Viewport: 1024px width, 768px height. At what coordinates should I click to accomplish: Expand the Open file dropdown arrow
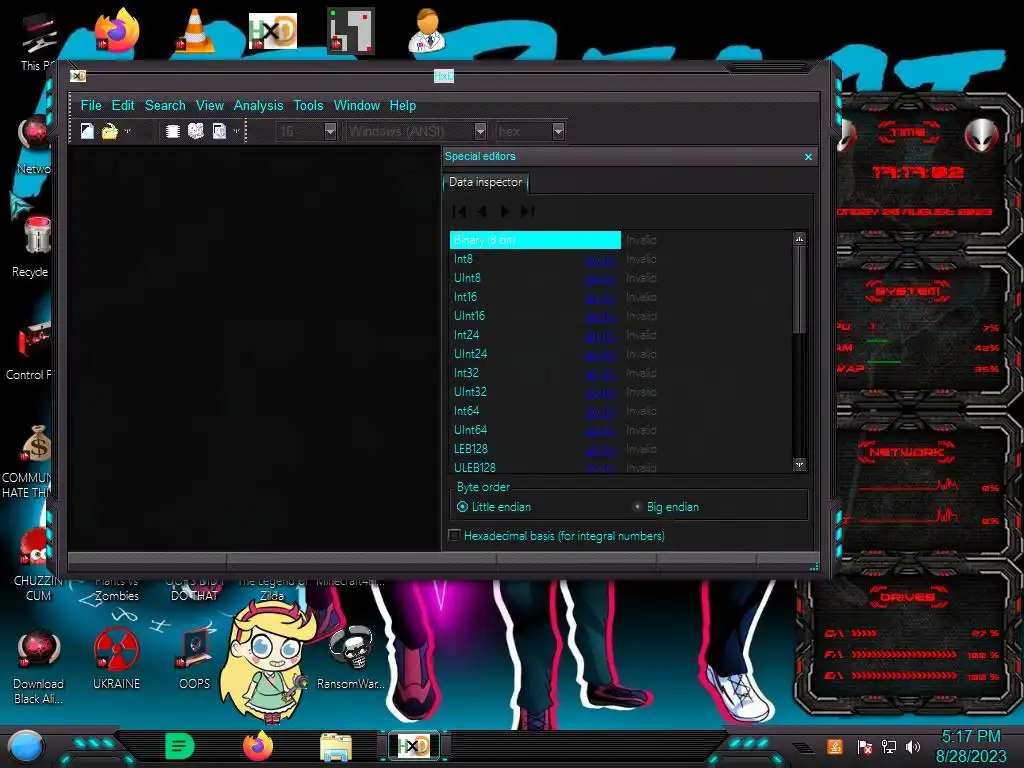[x=127, y=131]
